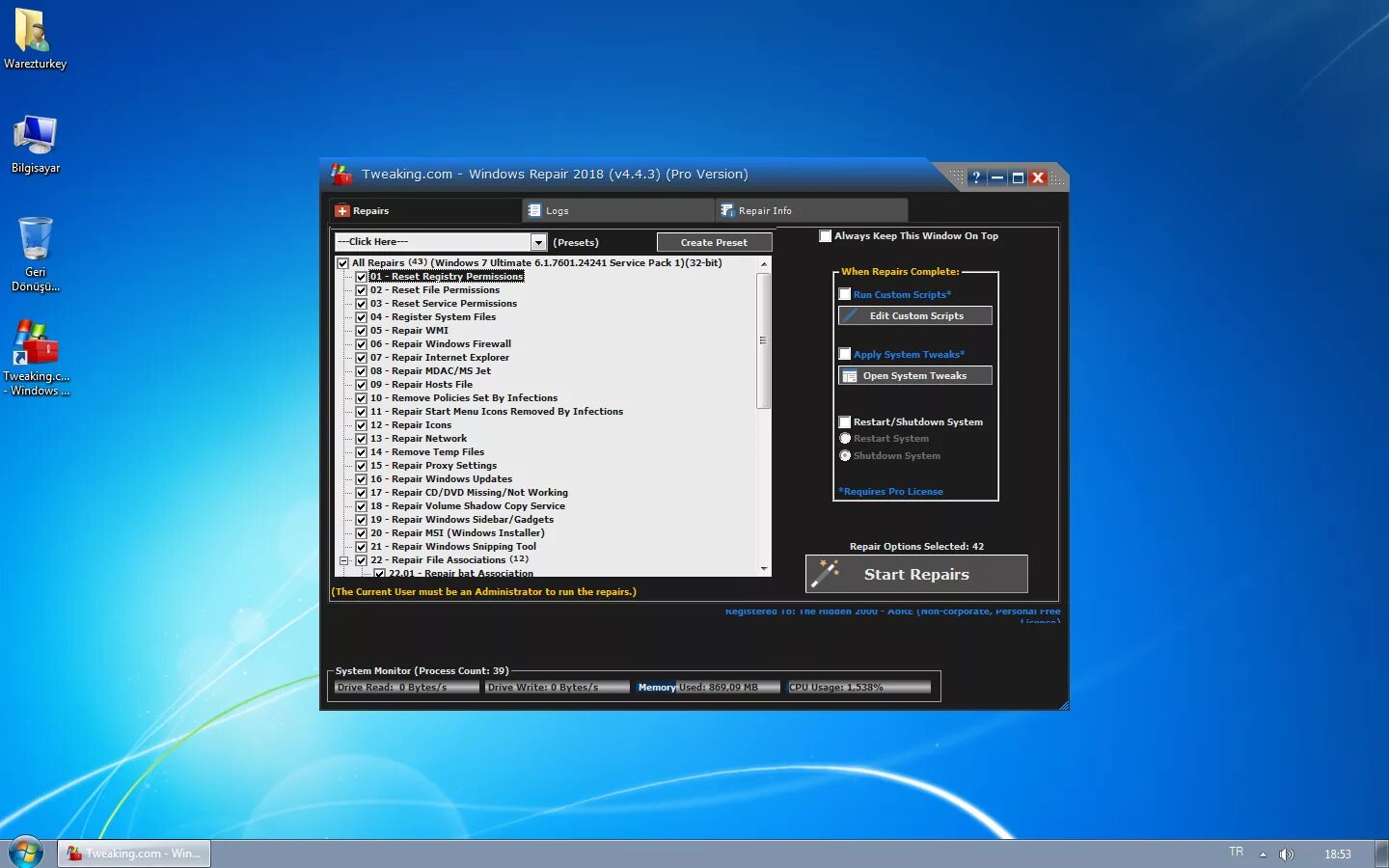This screenshot has width=1389, height=868.
Task: Click the Requires Pro License link
Action: click(x=890, y=492)
